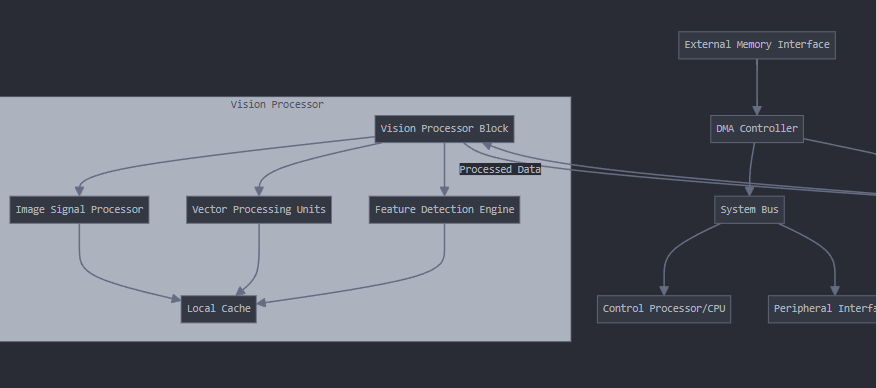The image size is (877, 388).
Task: Select the System Bus node
Action: click(749, 210)
